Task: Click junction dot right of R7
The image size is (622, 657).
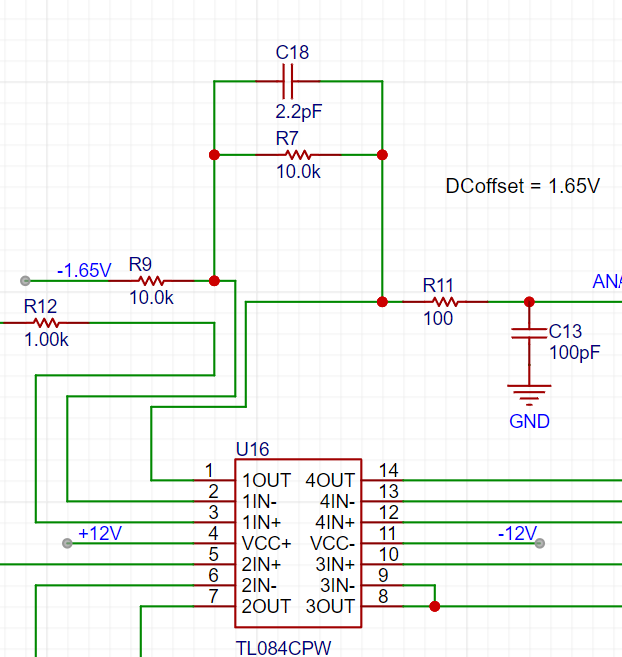Action: 382,155
